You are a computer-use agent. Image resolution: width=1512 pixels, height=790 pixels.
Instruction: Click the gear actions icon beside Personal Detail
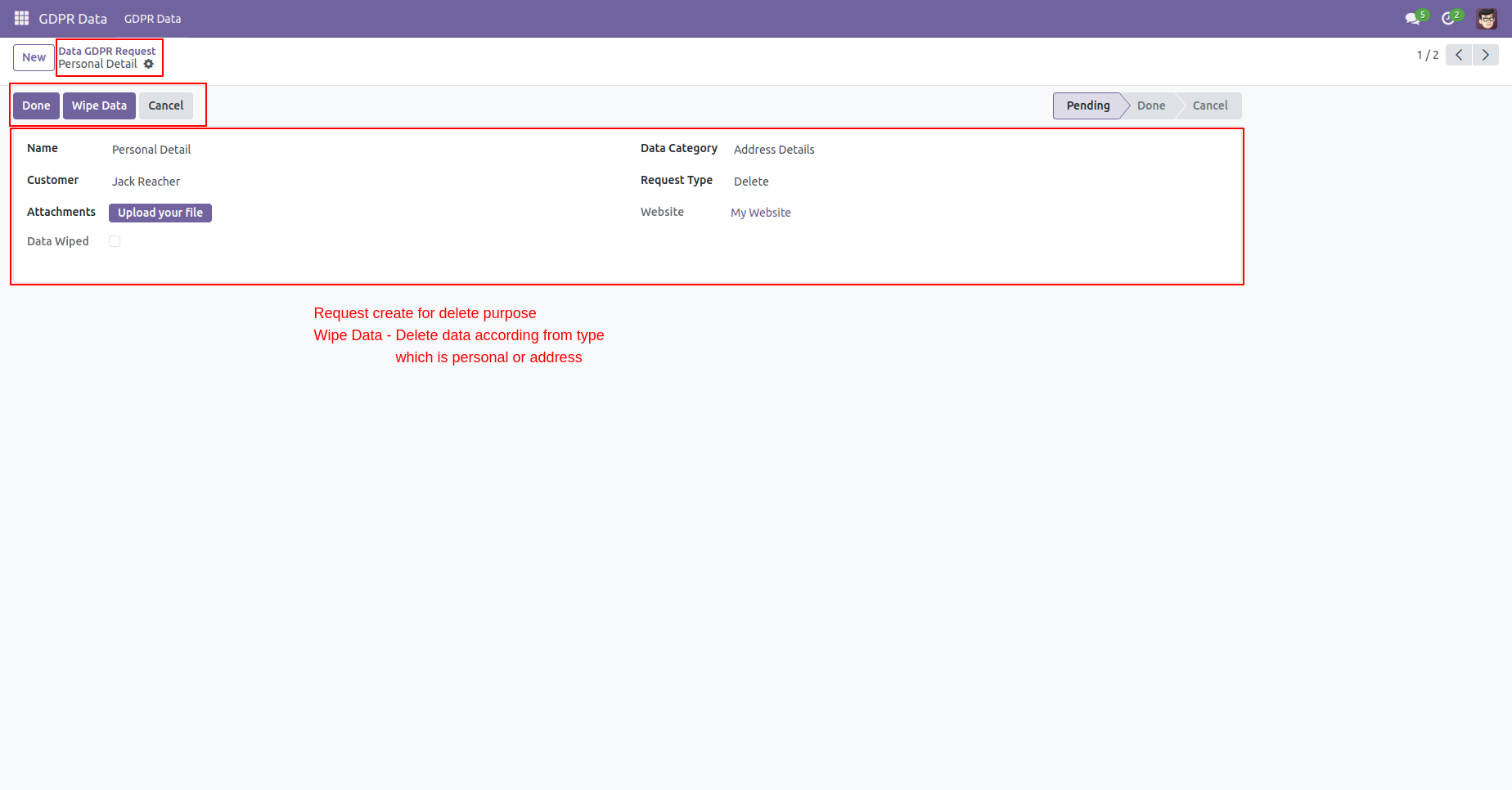pyautogui.click(x=149, y=64)
